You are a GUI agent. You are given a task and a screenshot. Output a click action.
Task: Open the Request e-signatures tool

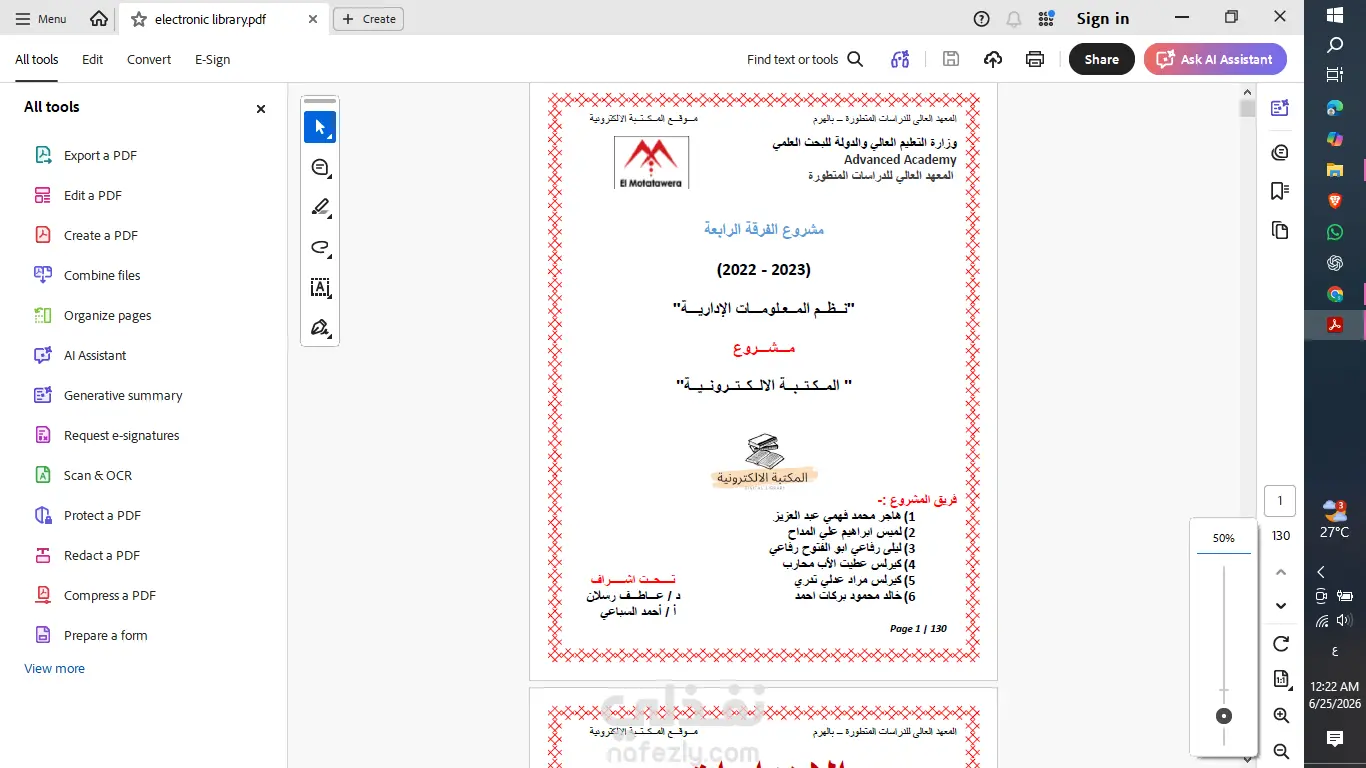click(x=122, y=435)
